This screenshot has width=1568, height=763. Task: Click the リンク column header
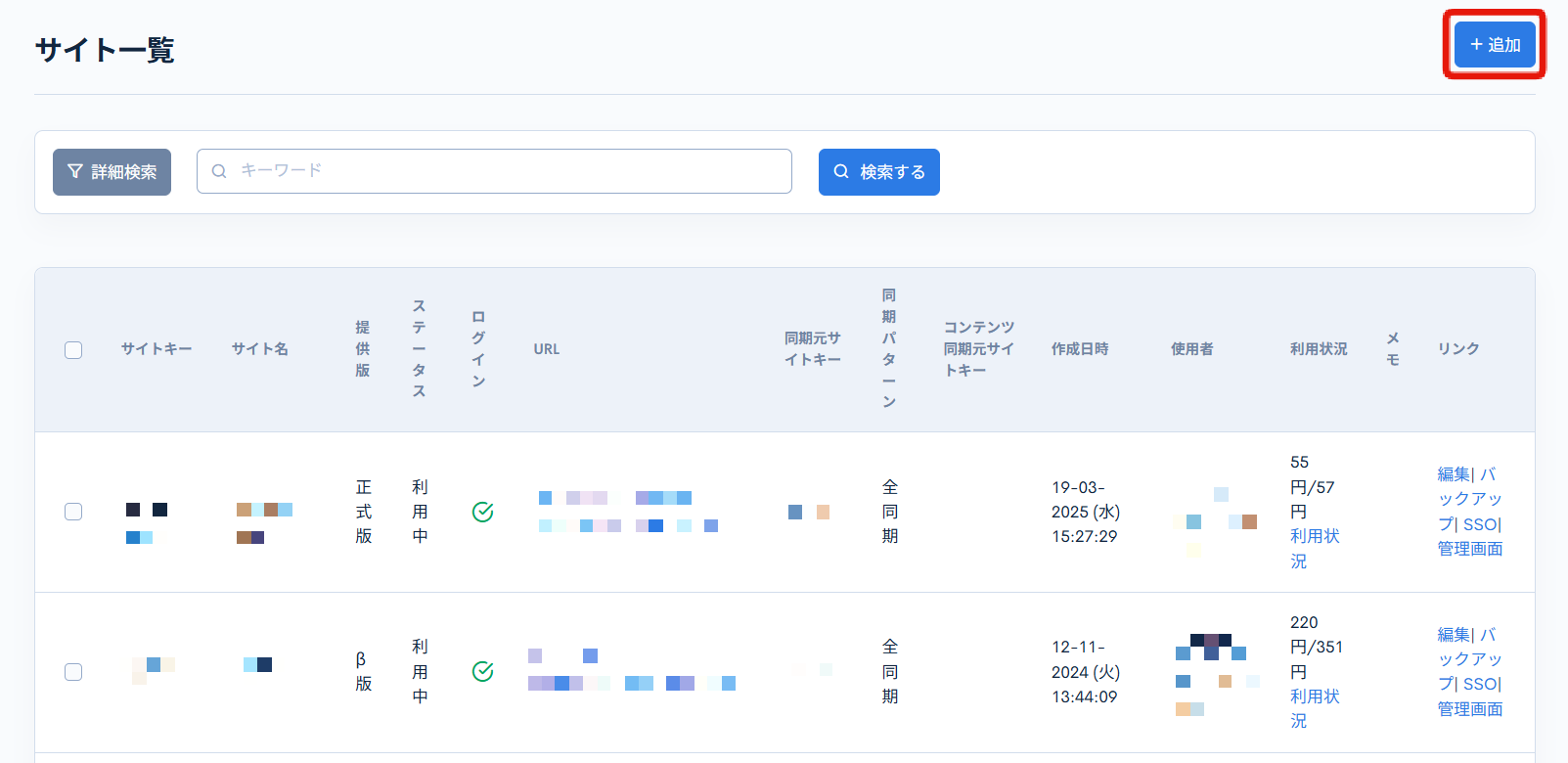pyautogui.click(x=1458, y=349)
